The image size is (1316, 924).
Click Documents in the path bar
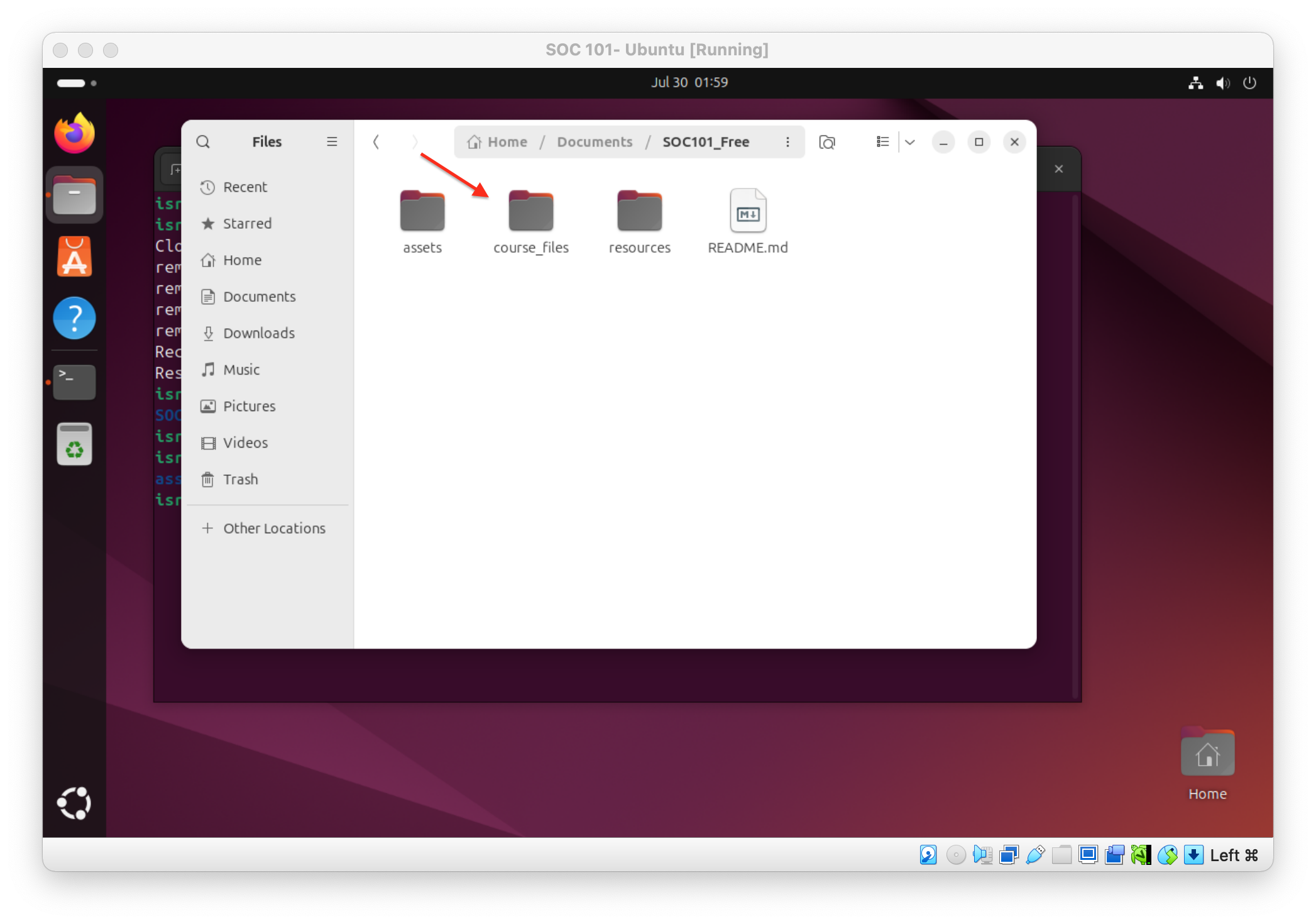click(595, 142)
